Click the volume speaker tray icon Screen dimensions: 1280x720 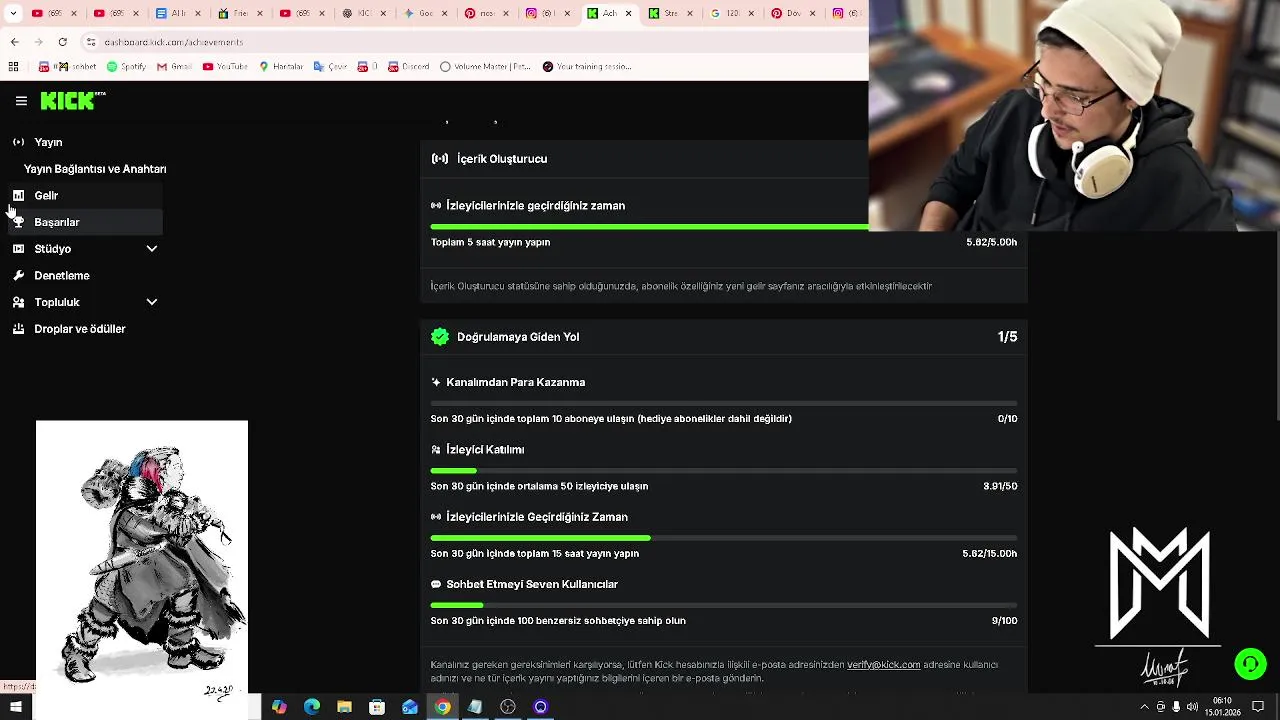pos(1192,707)
